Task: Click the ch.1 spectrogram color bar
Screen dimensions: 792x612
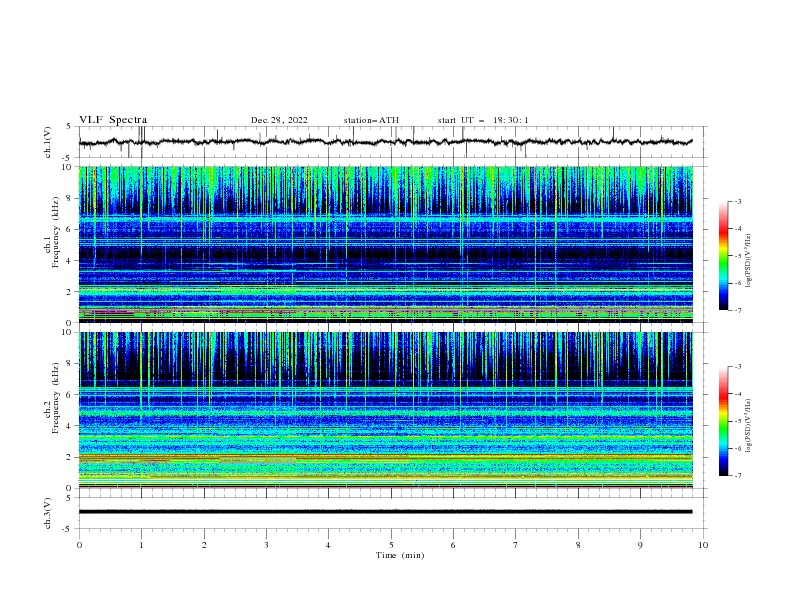Action: pos(724,256)
